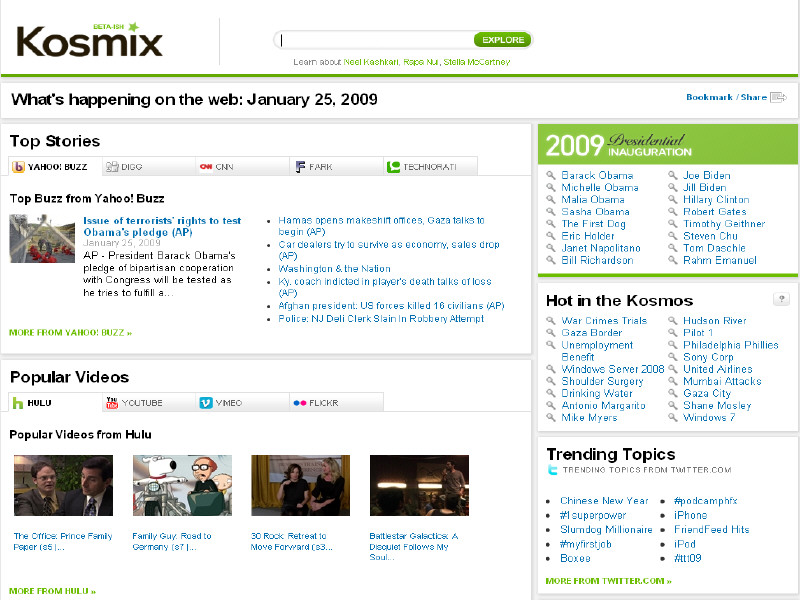This screenshot has height=600, width=800.
Task: Click the Kosmix logo
Action: [x=89, y=41]
